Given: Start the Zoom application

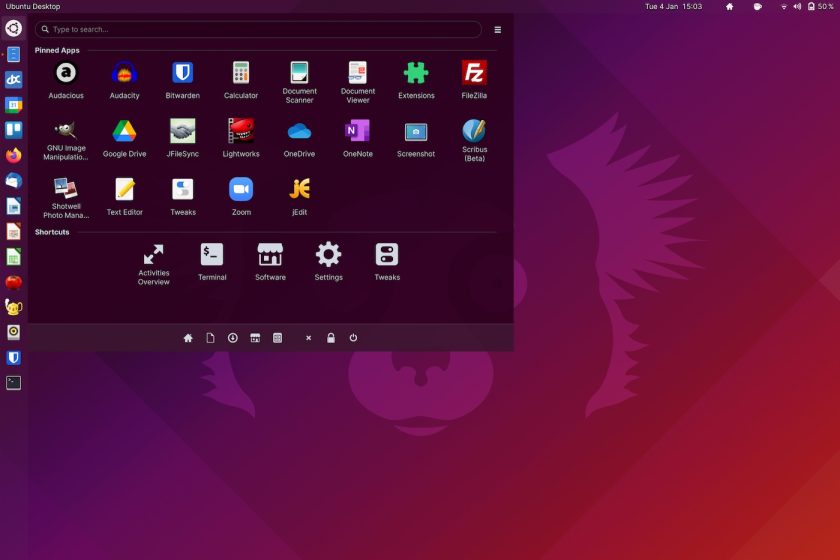Looking at the screenshot, I should click(x=241, y=196).
